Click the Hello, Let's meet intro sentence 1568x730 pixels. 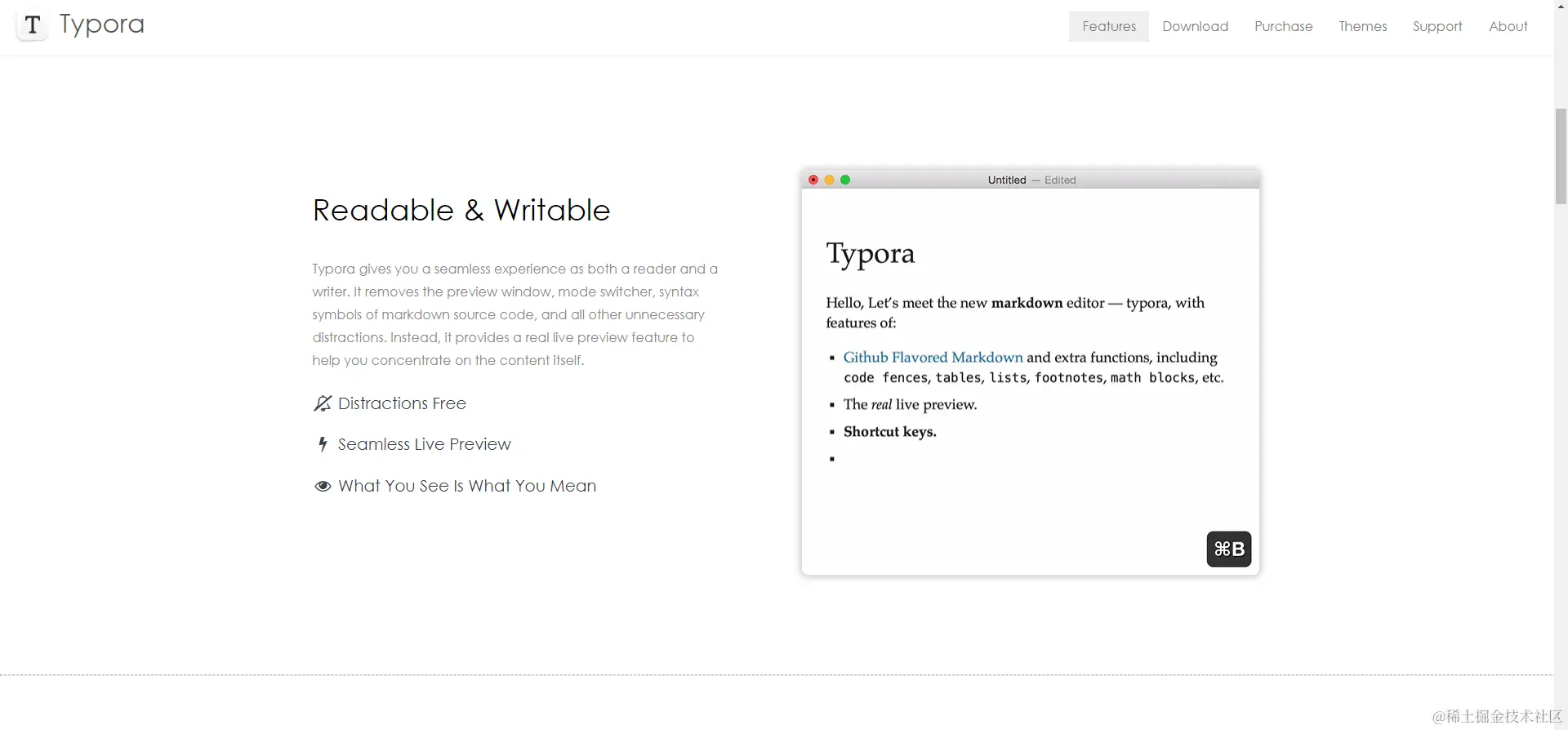coord(1015,313)
